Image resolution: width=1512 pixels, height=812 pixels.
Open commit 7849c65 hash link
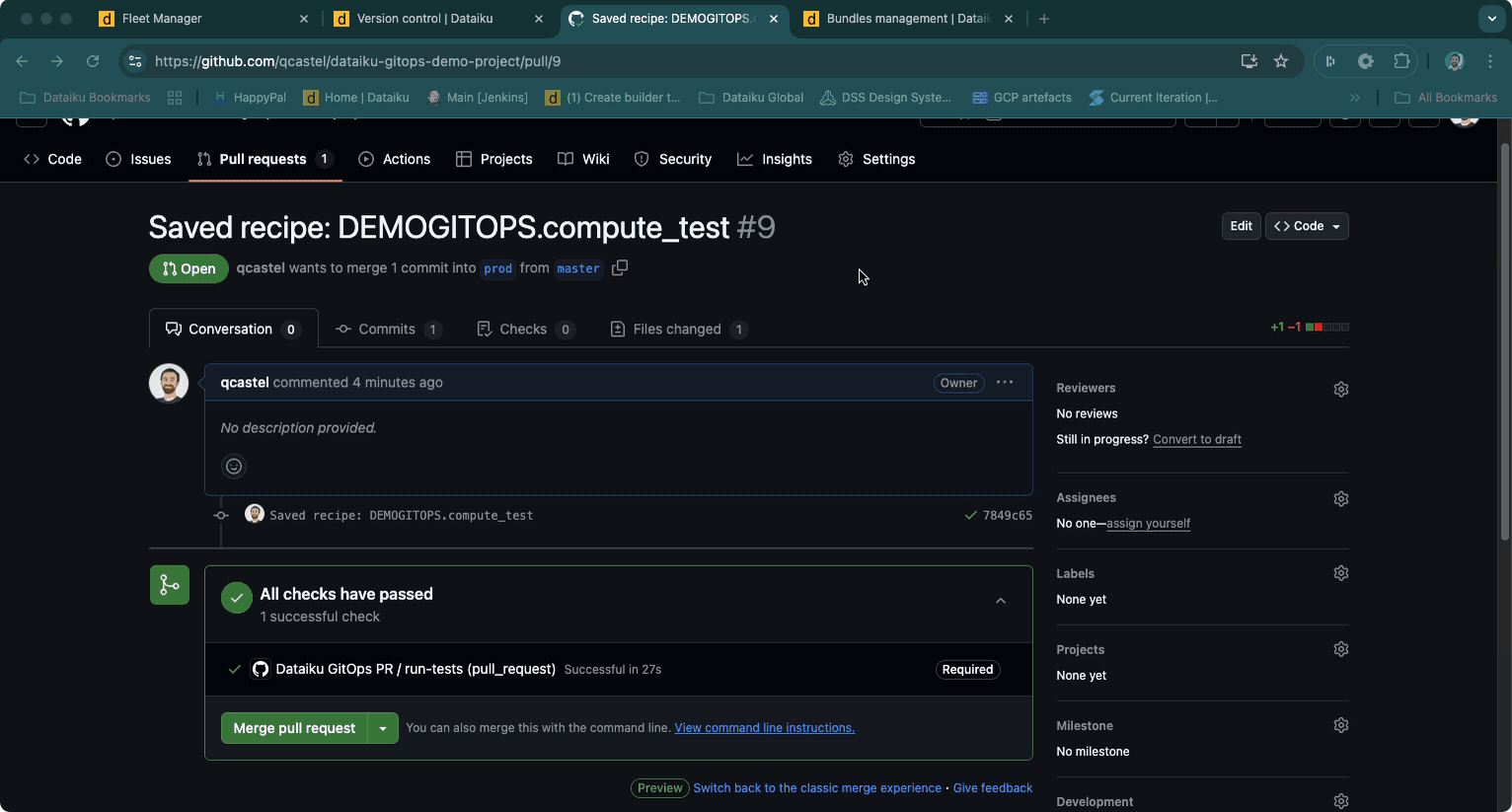click(1008, 515)
